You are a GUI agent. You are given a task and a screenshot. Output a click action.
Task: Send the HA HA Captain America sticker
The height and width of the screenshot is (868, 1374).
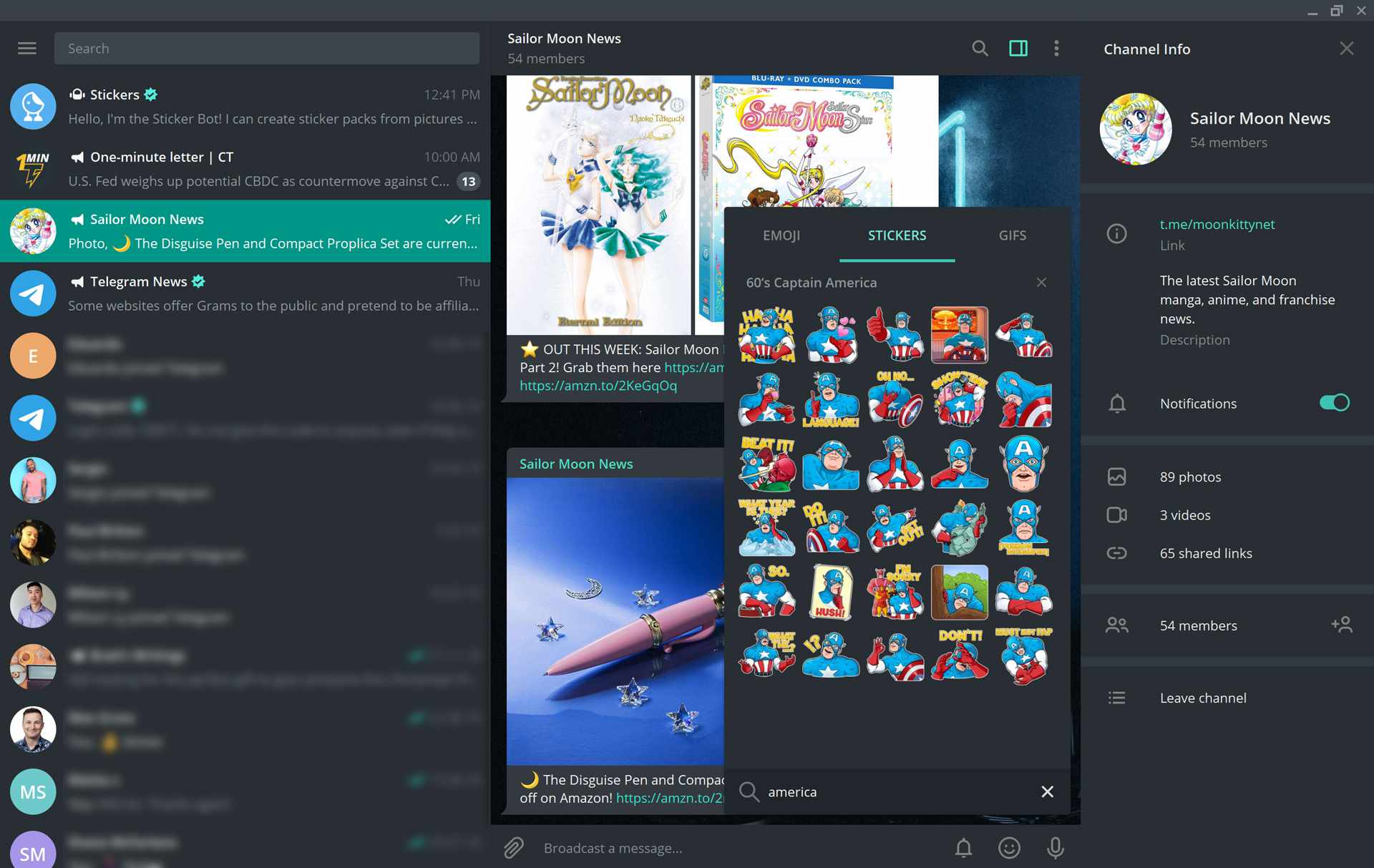tap(766, 335)
